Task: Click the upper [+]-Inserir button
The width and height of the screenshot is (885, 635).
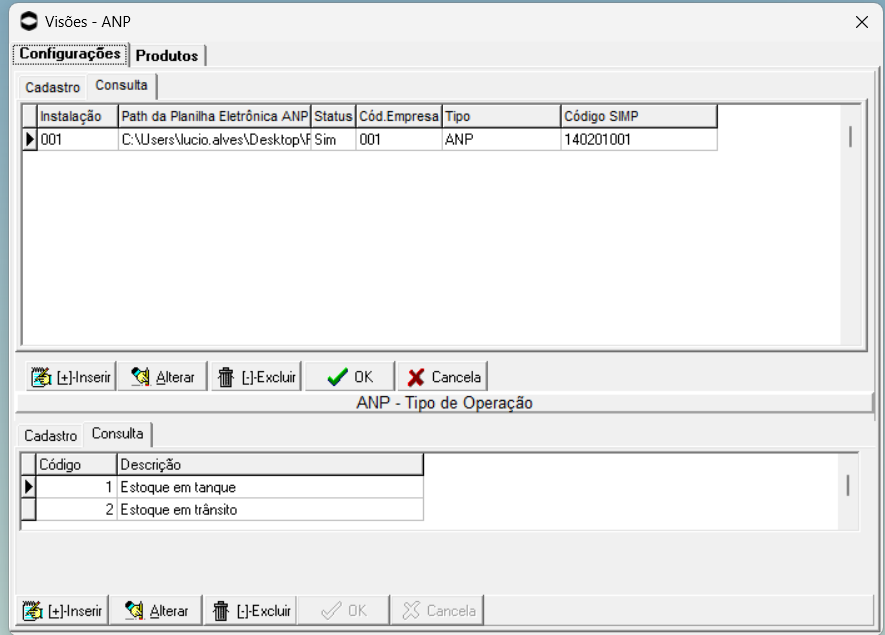Action: (x=71, y=376)
